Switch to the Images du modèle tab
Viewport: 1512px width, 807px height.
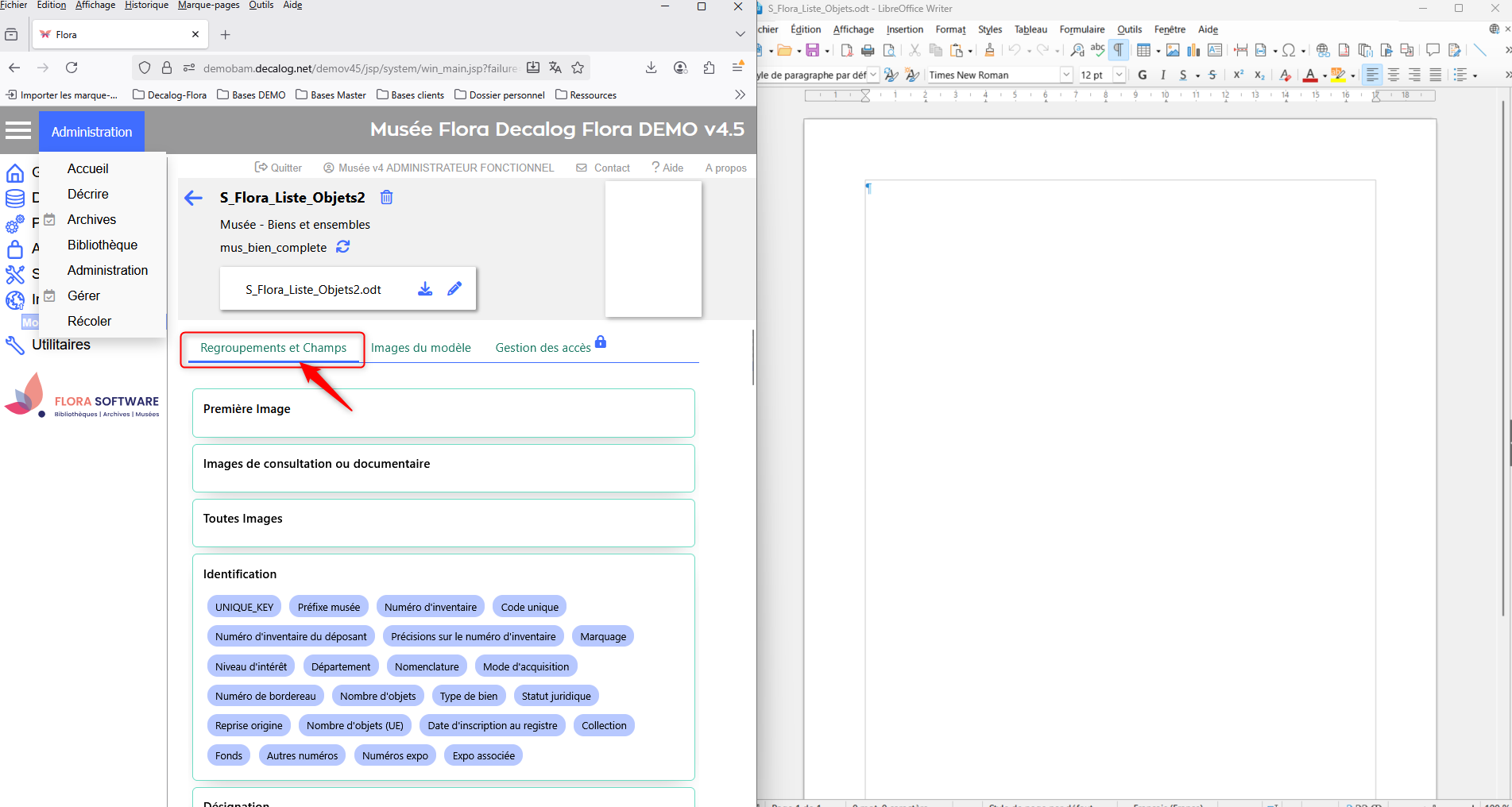click(420, 348)
